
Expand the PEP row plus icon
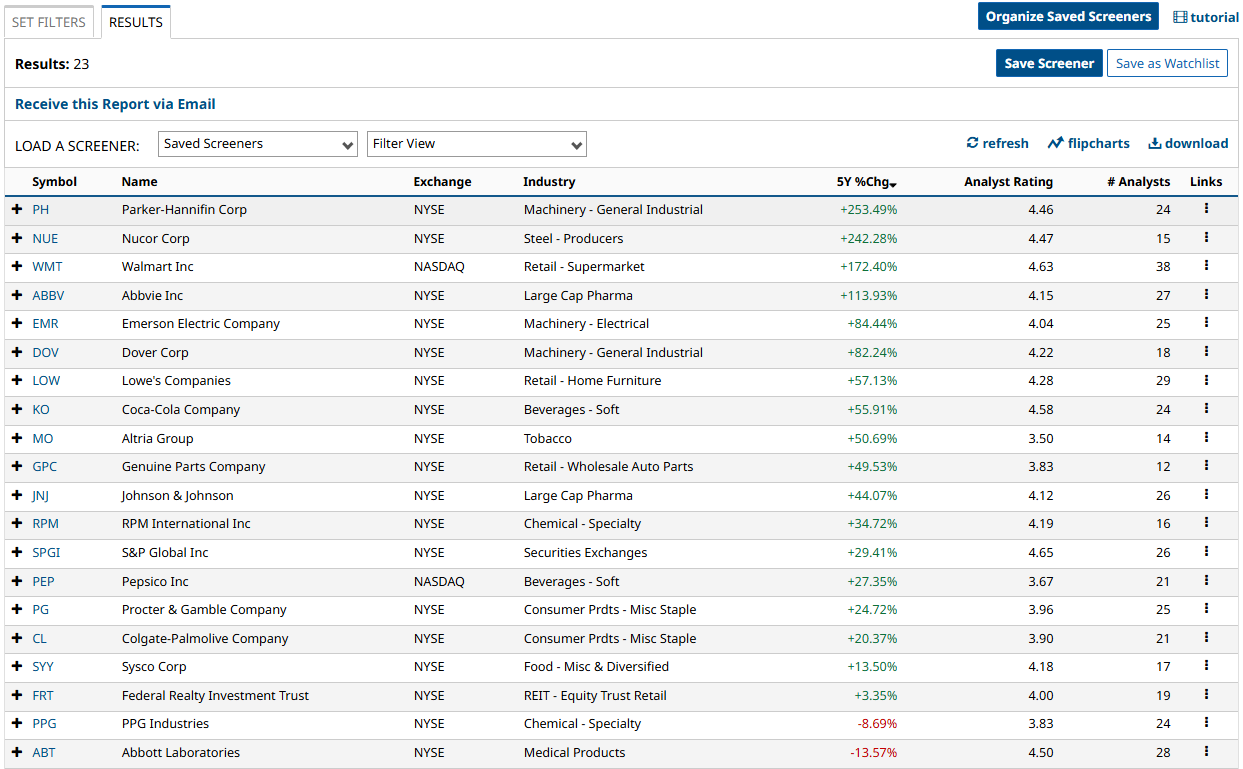[x=17, y=581]
